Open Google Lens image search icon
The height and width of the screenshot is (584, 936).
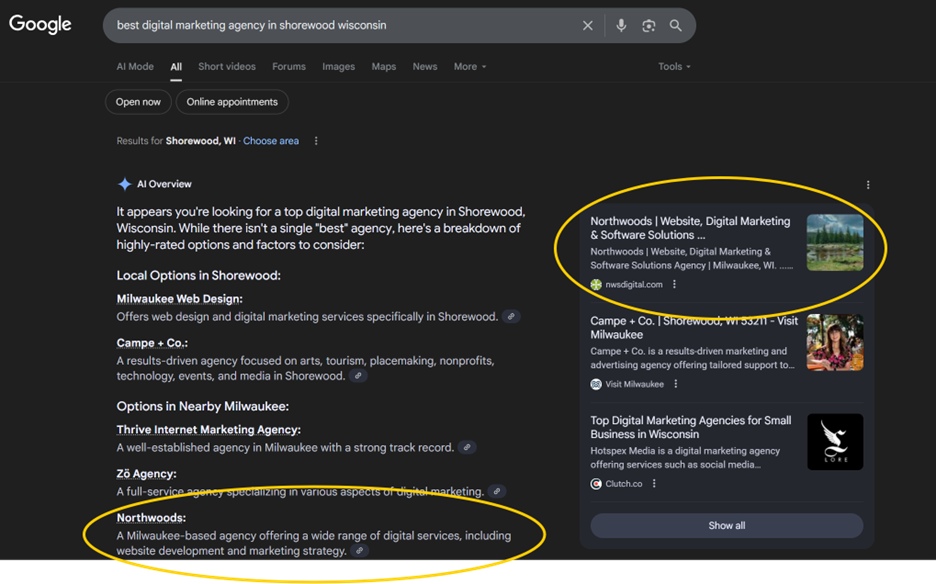(648, 26)
